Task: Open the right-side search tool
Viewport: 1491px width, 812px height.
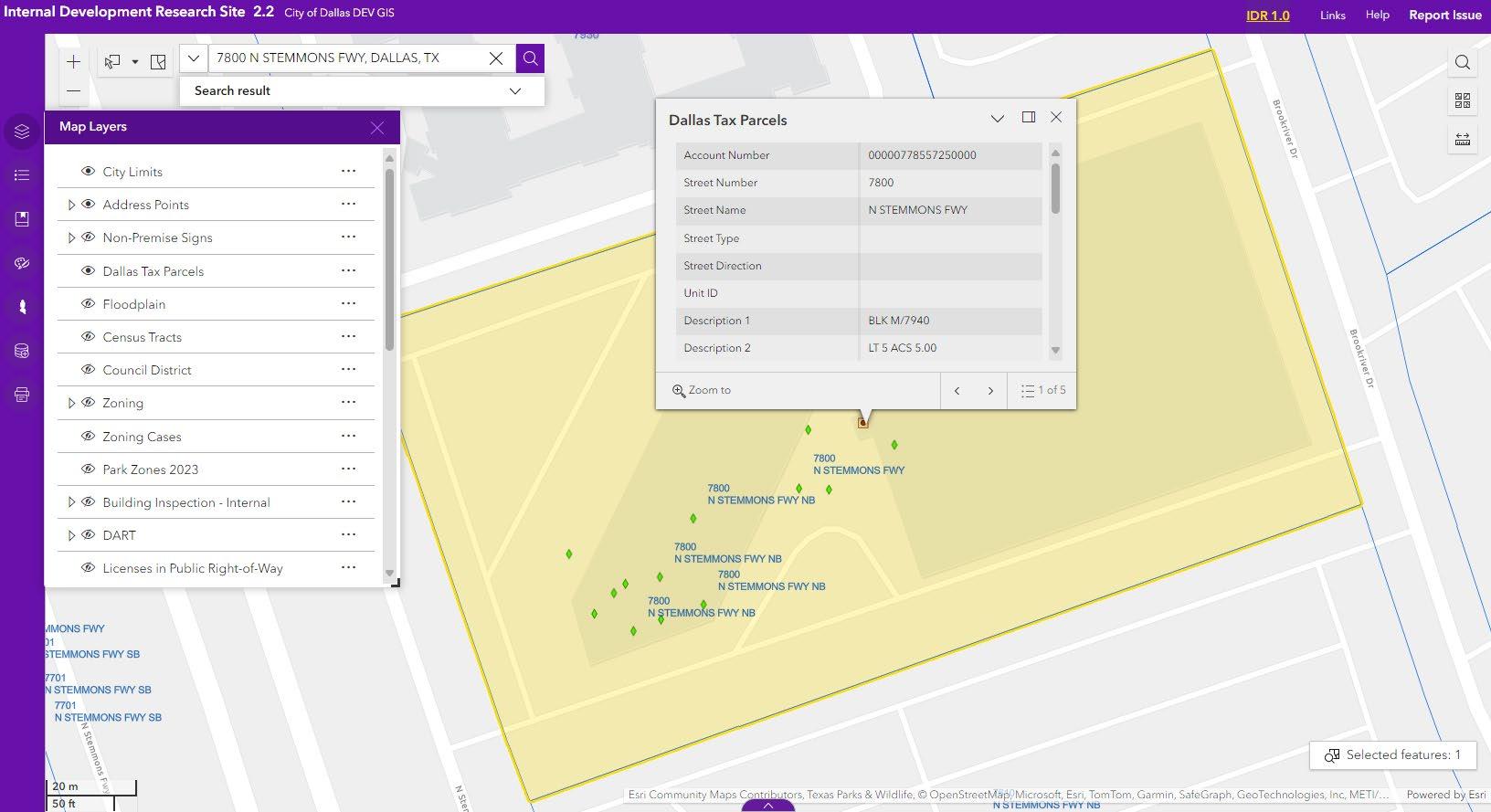Action: [x=1463, y=62]
